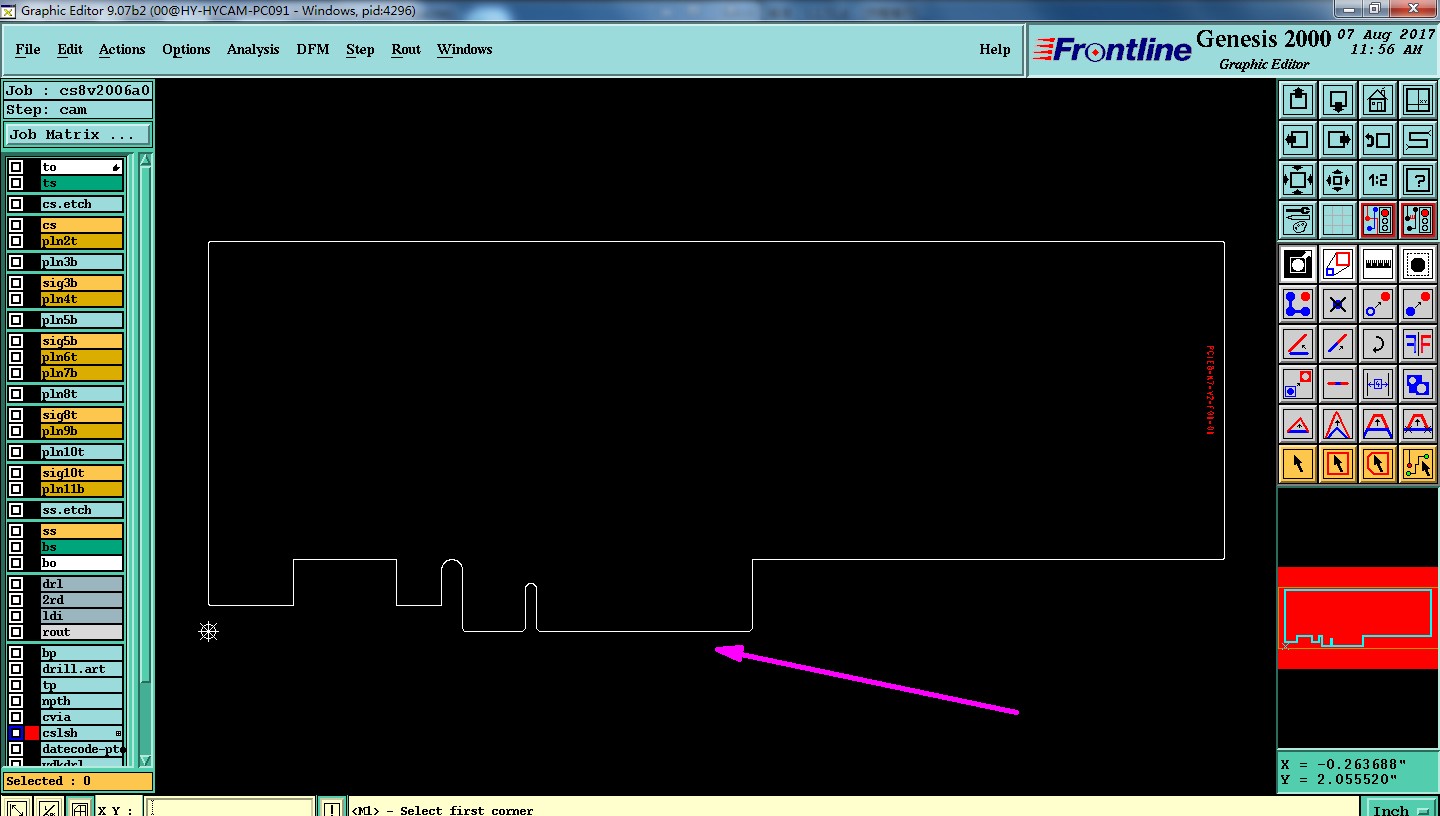Open the Rout menu
The image size is (1440, 816).
coord(406,49)
